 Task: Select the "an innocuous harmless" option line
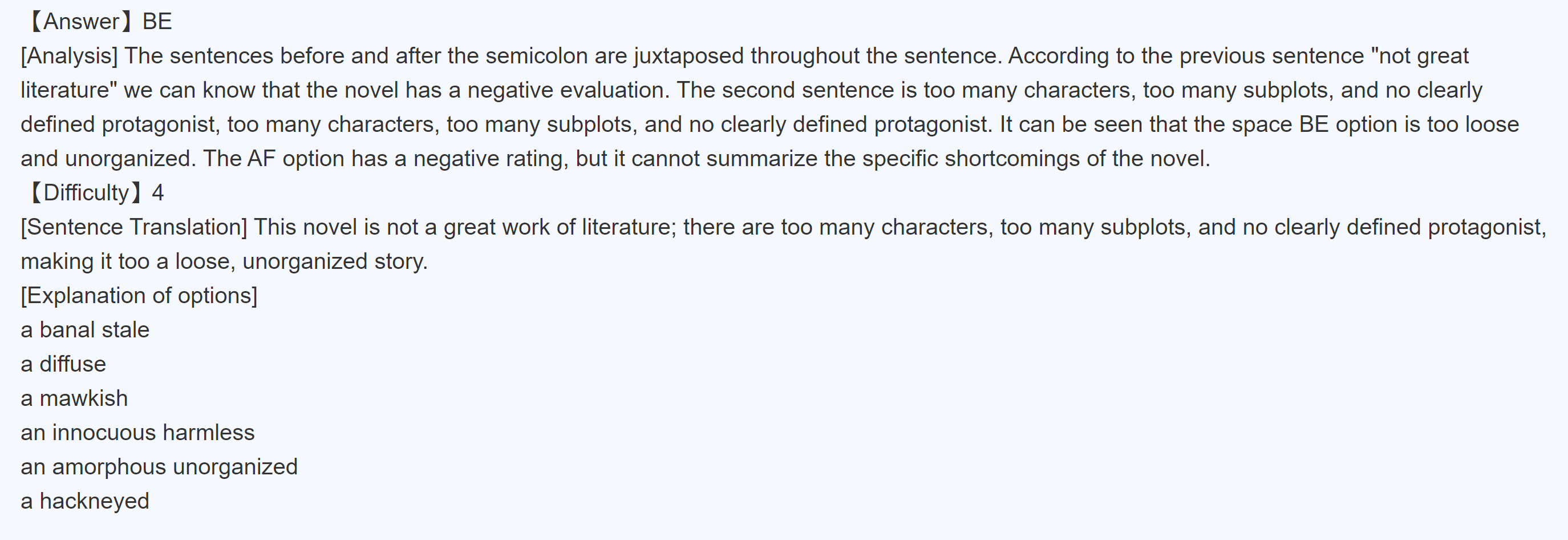[x=137, y=433]
